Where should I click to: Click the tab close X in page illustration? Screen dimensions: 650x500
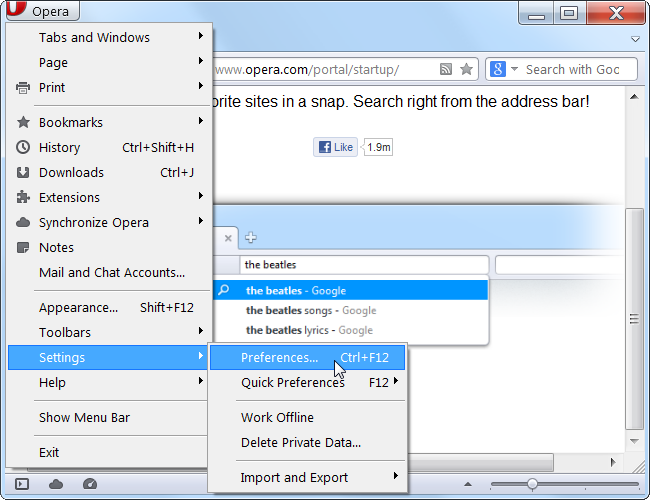[x=228, y=238]
